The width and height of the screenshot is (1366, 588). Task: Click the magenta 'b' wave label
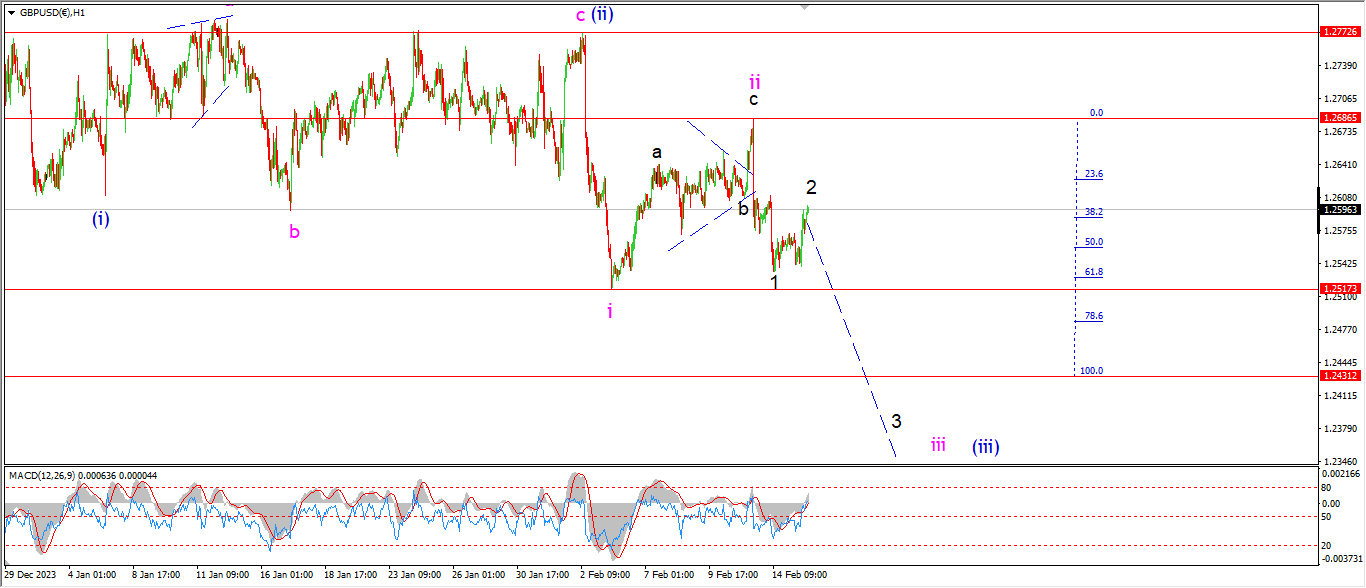point(294,232)
